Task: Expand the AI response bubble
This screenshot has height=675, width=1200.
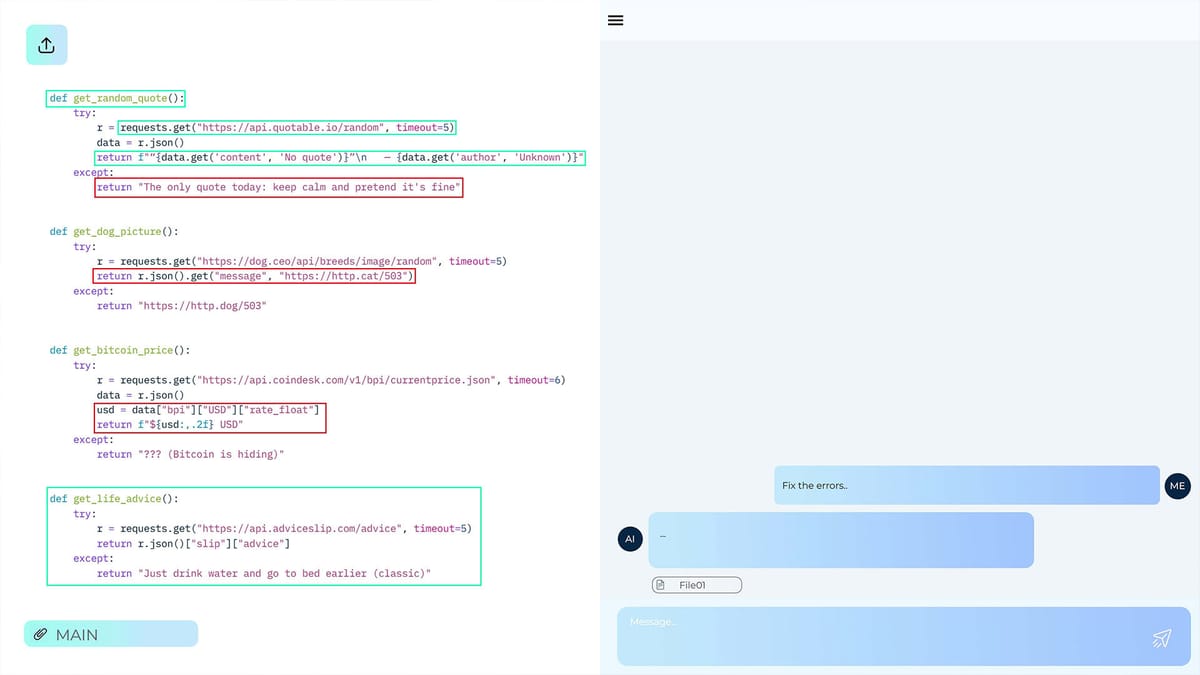Action: [842, 539]
